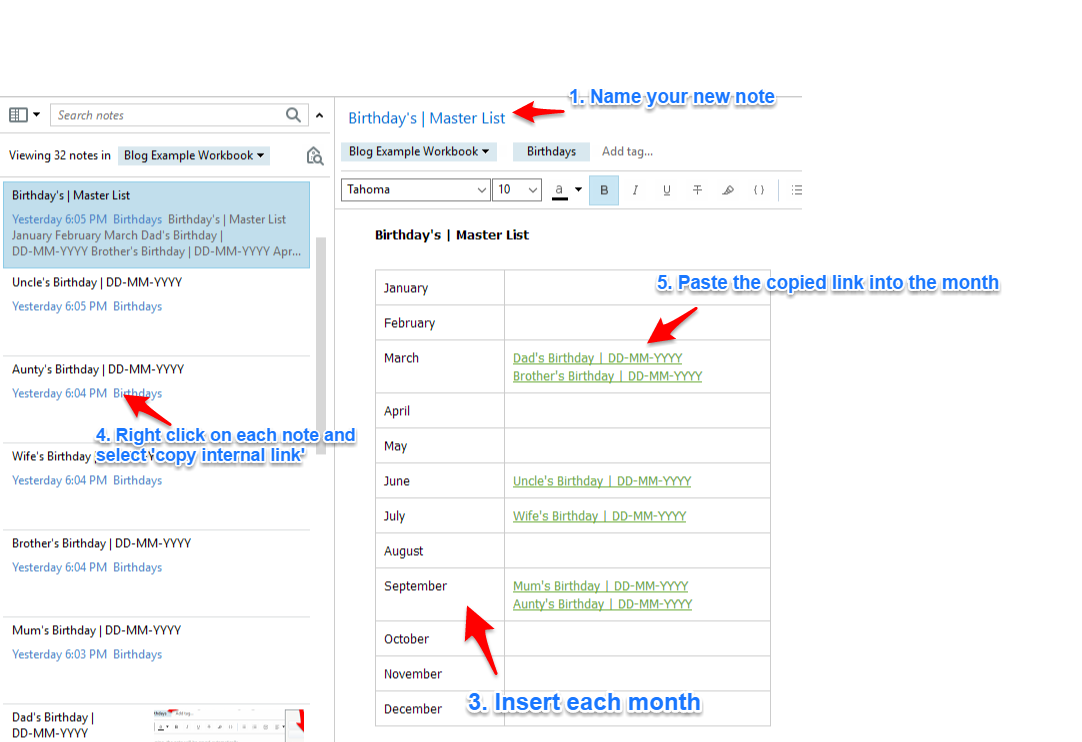Open Wife's Birthday link in July row
Viewport: 1082px width, 742px height.
coord(599,516)
